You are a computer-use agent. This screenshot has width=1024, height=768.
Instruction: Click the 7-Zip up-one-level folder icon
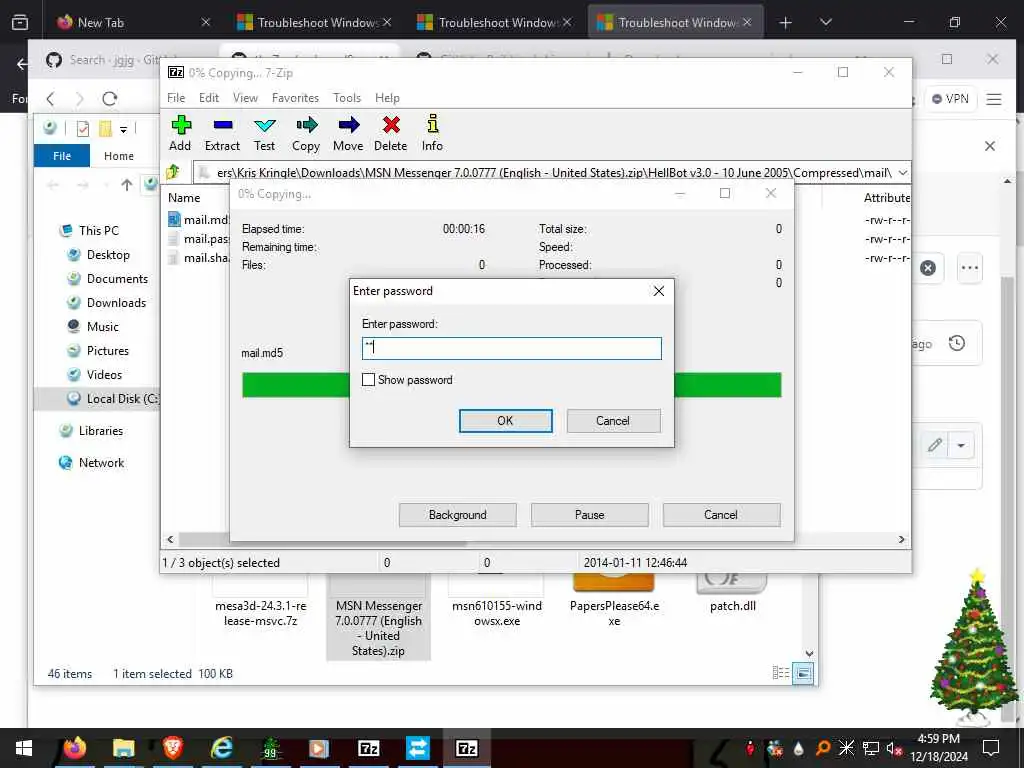coord(173,172)
